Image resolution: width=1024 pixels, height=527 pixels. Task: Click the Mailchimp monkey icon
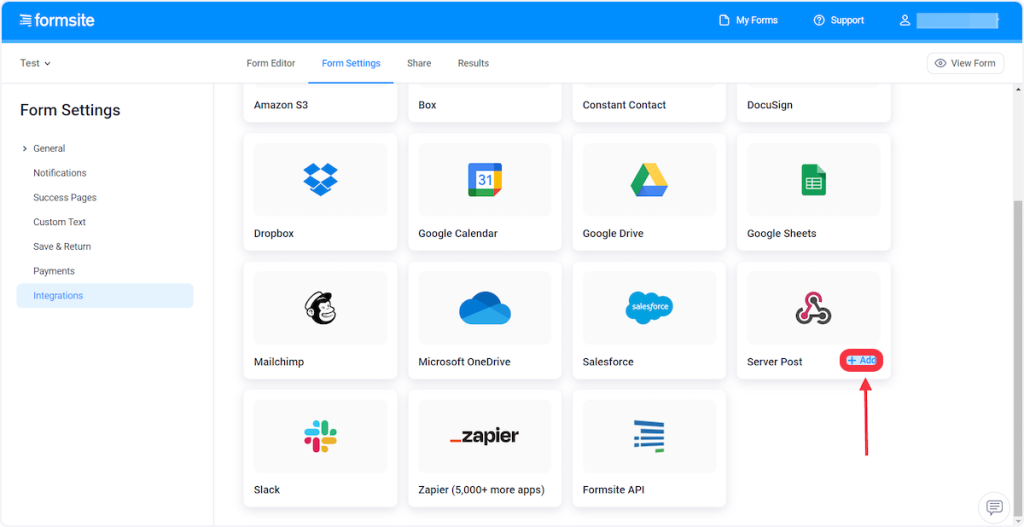320,308
